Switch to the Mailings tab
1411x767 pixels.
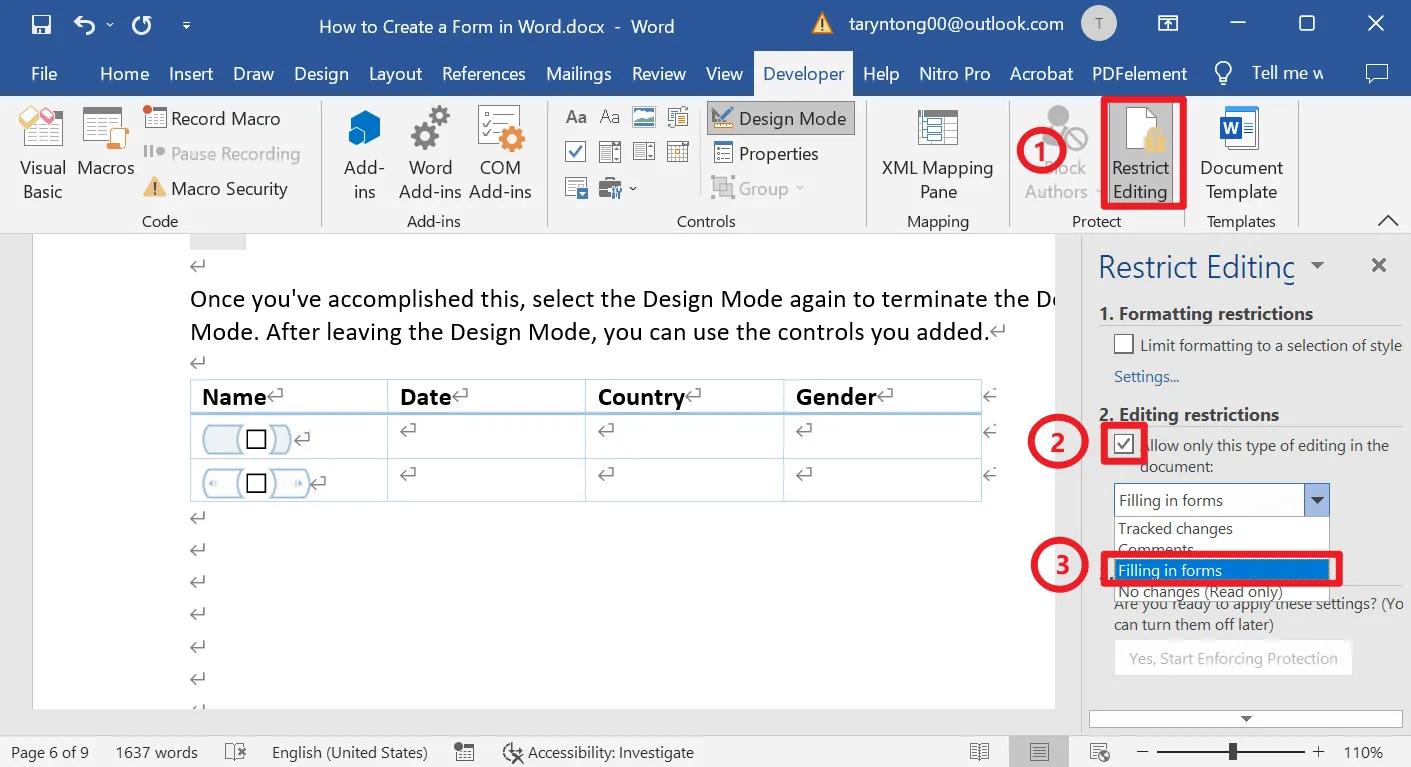[x=578, y=73]
